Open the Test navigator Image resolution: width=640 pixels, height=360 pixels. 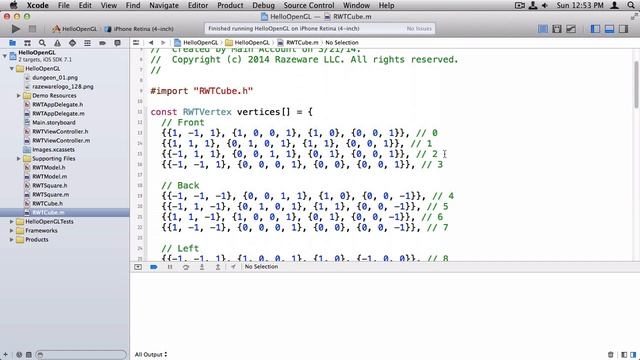pyautogui.click(x=72, y=43)
